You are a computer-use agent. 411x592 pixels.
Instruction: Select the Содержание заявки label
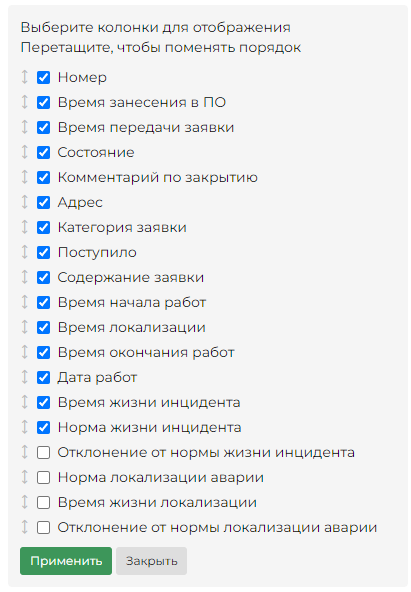[x=131, y=278]
